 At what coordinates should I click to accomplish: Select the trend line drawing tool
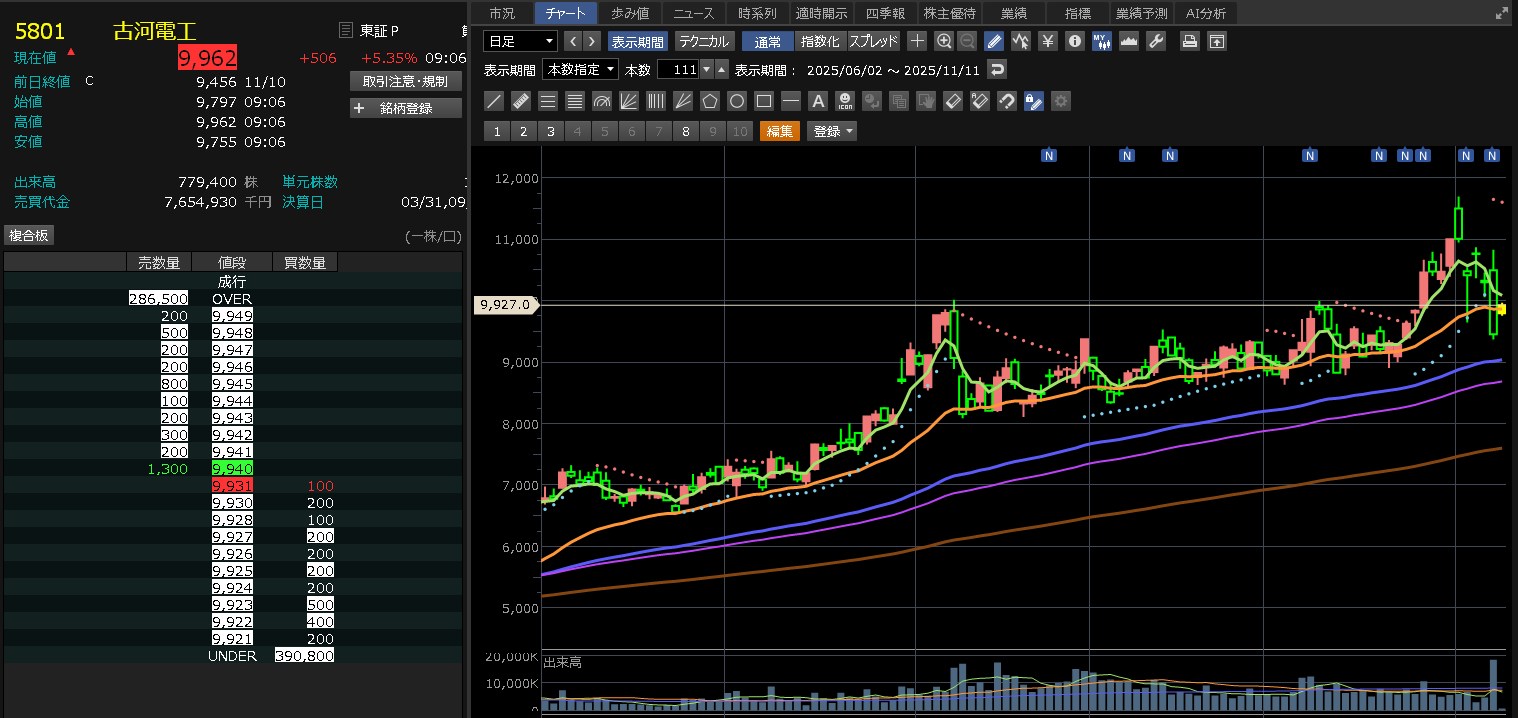pos(493,101)
